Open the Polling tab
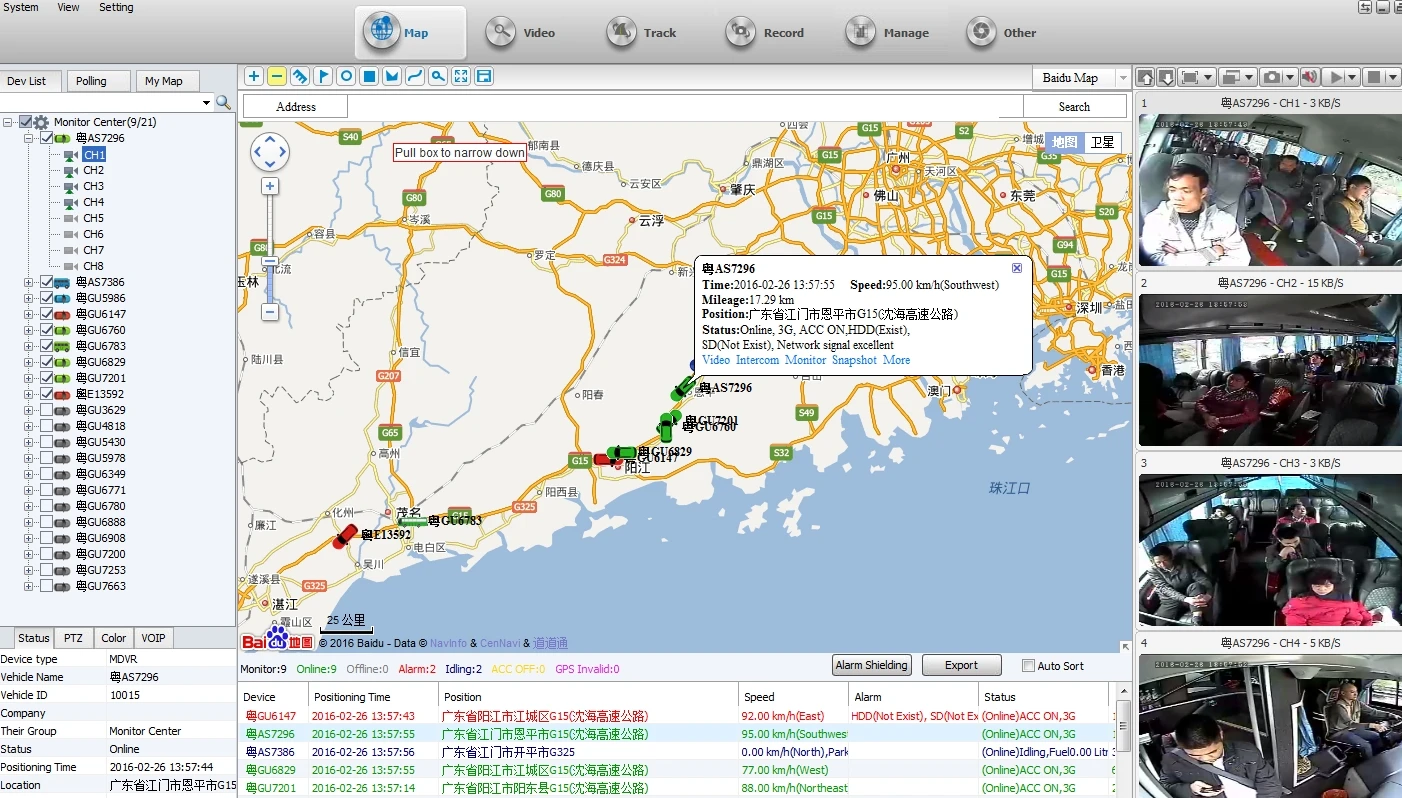 [98, 81]
